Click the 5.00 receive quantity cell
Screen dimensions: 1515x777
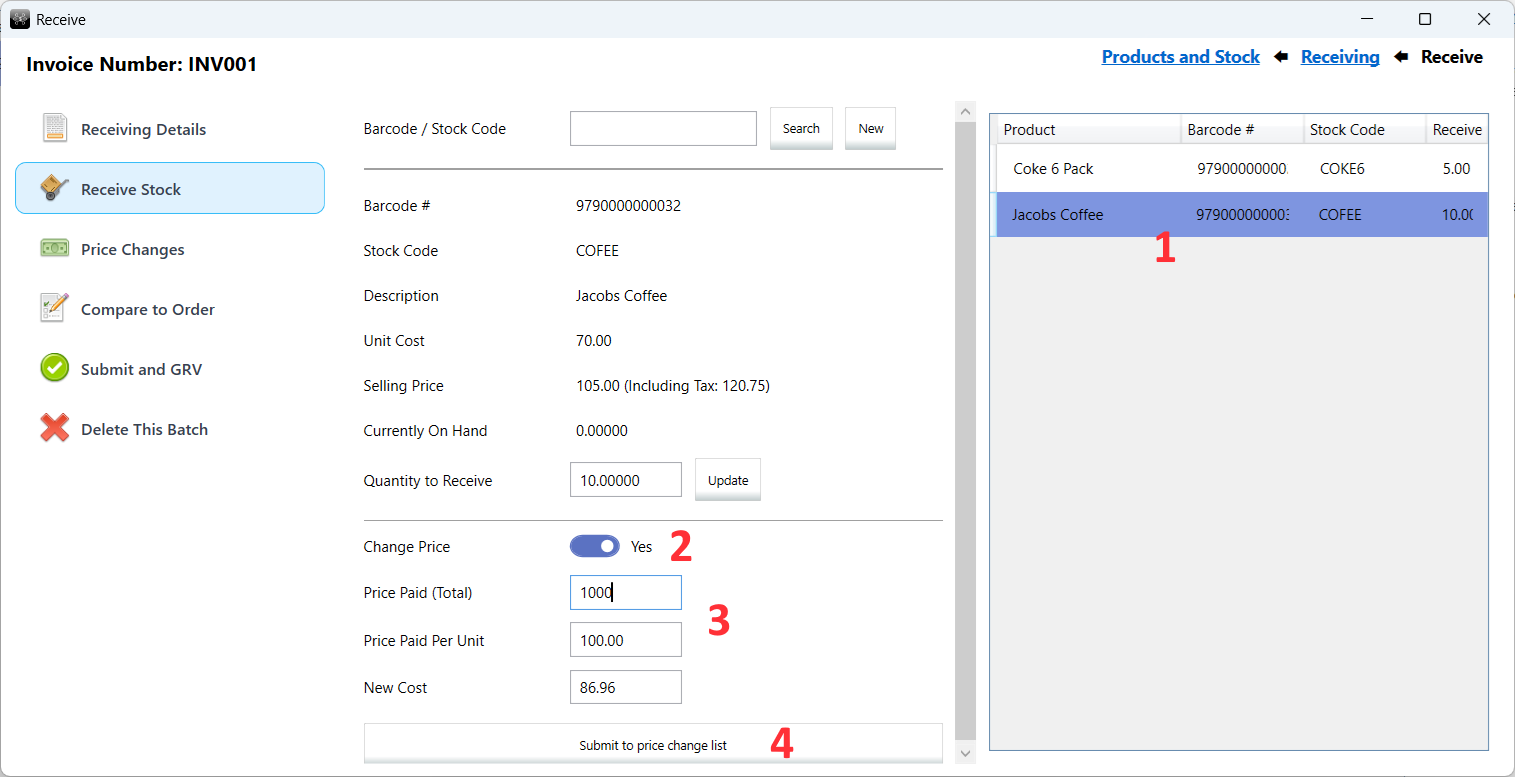click(x=1456, y=168)
